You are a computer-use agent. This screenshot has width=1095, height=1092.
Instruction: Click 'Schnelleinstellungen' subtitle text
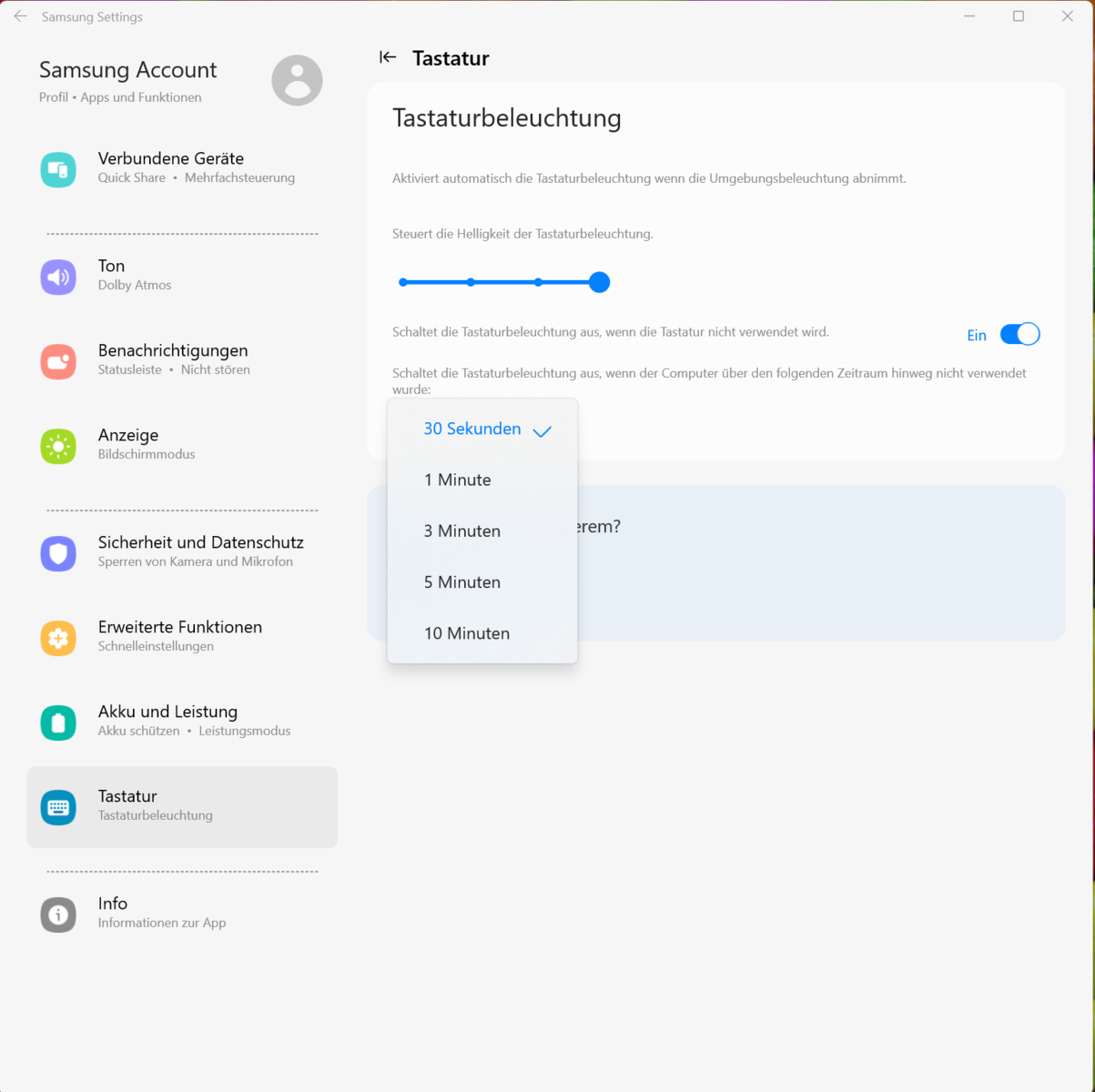coord(156,647)
